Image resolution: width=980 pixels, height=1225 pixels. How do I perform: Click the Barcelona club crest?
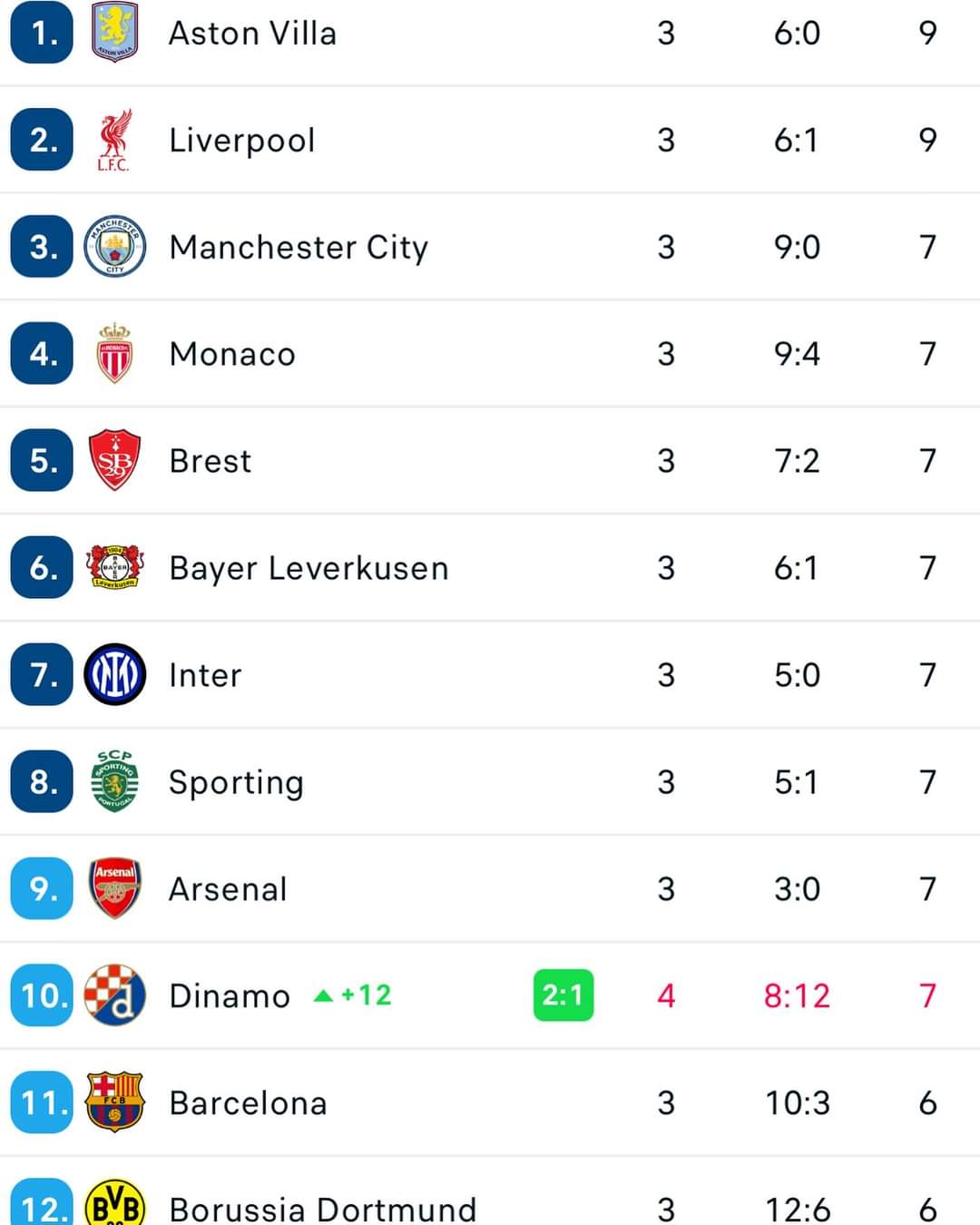114,1102
